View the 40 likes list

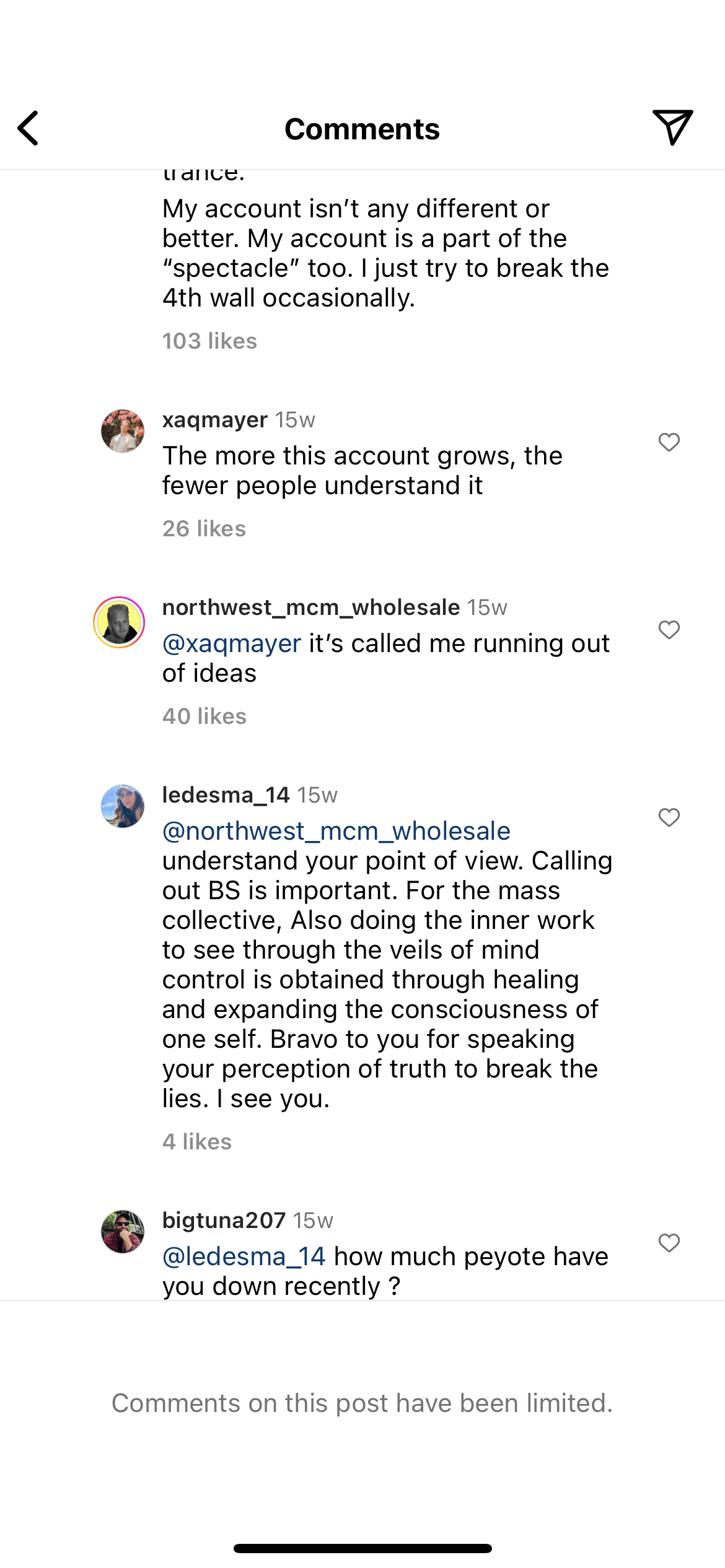[204, 716]
